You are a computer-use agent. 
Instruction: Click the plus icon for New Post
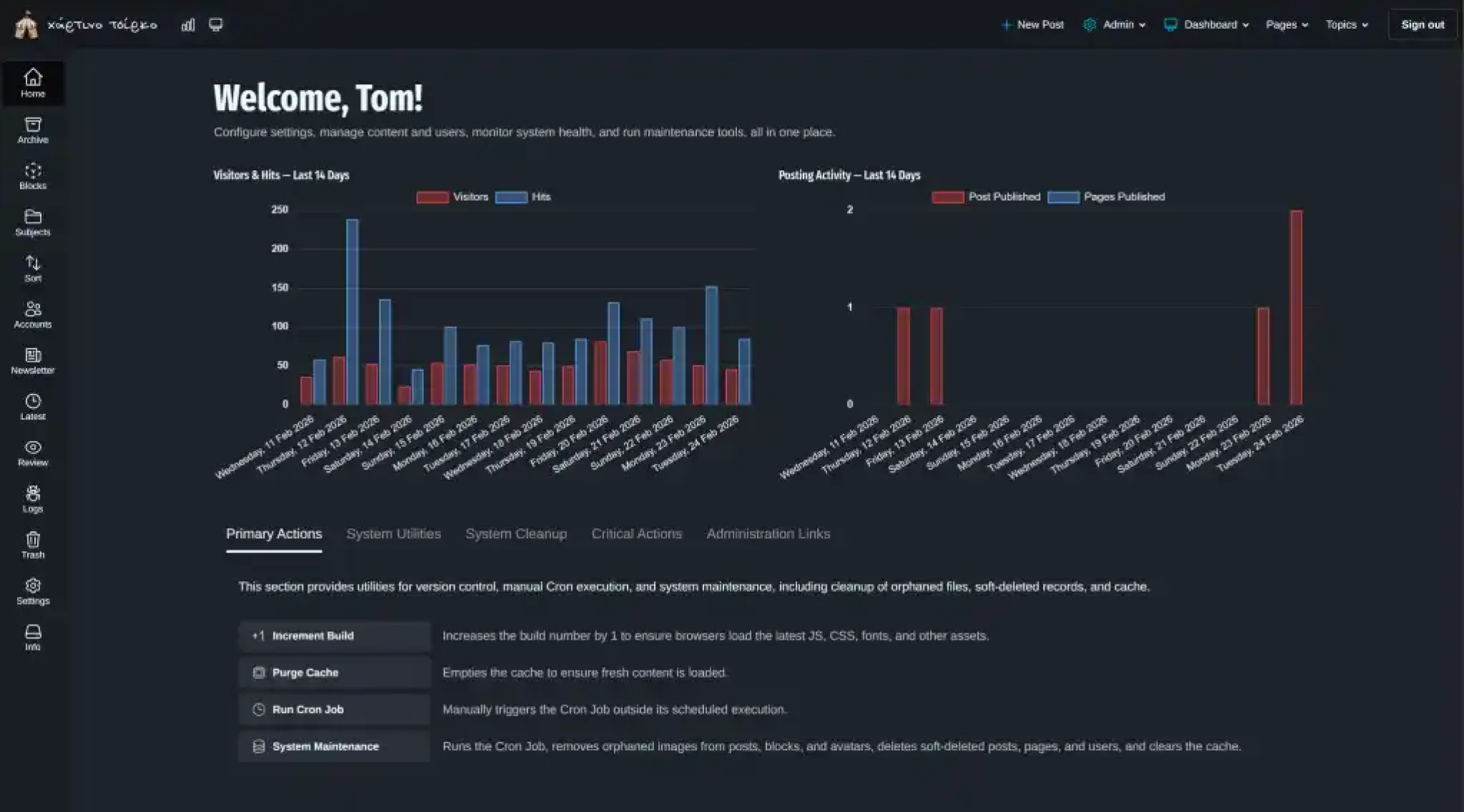1006,25
